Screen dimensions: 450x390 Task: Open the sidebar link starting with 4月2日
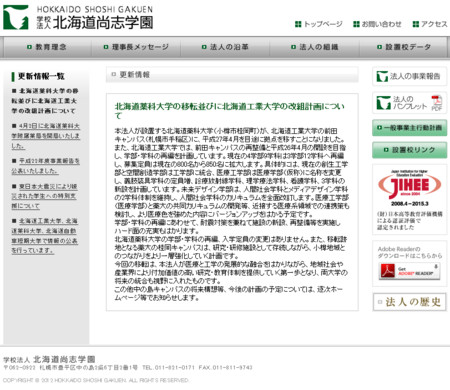pos(46,136)
